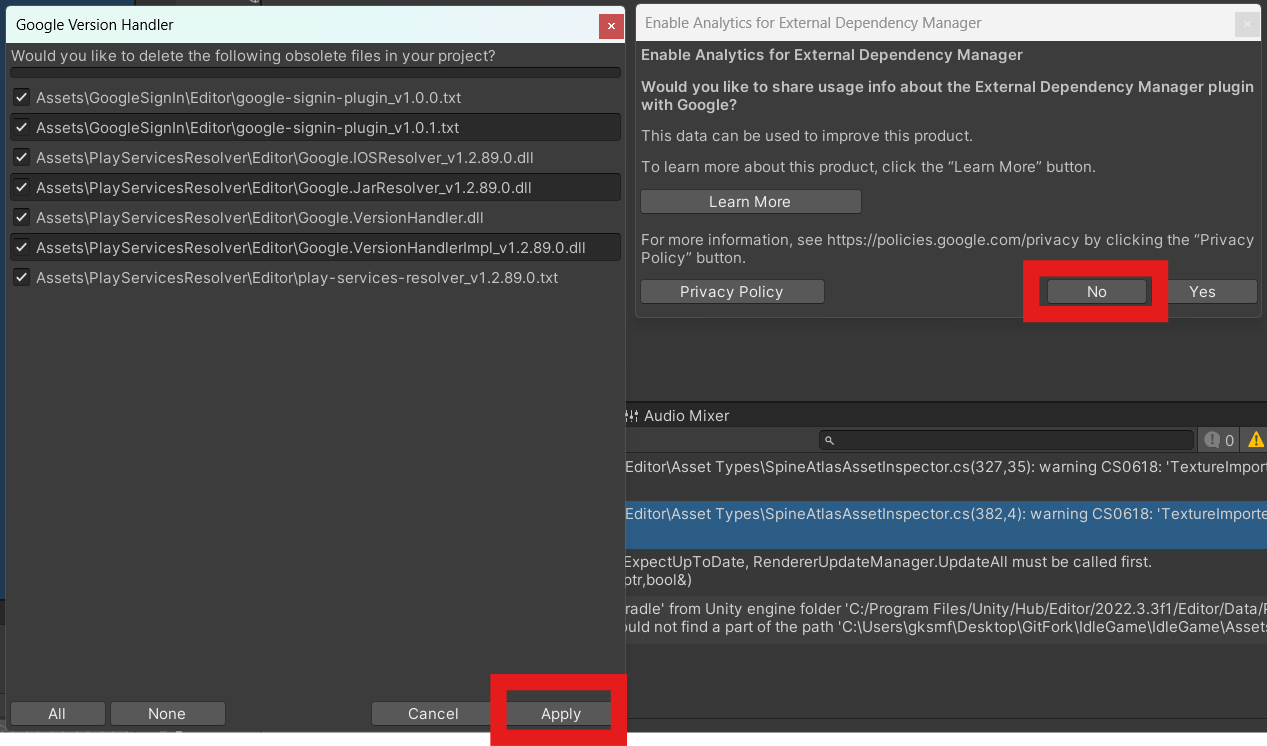Focus the console search field
Image resolution: width=1267 pixels, height=746 pixels.
[1006, 440]
